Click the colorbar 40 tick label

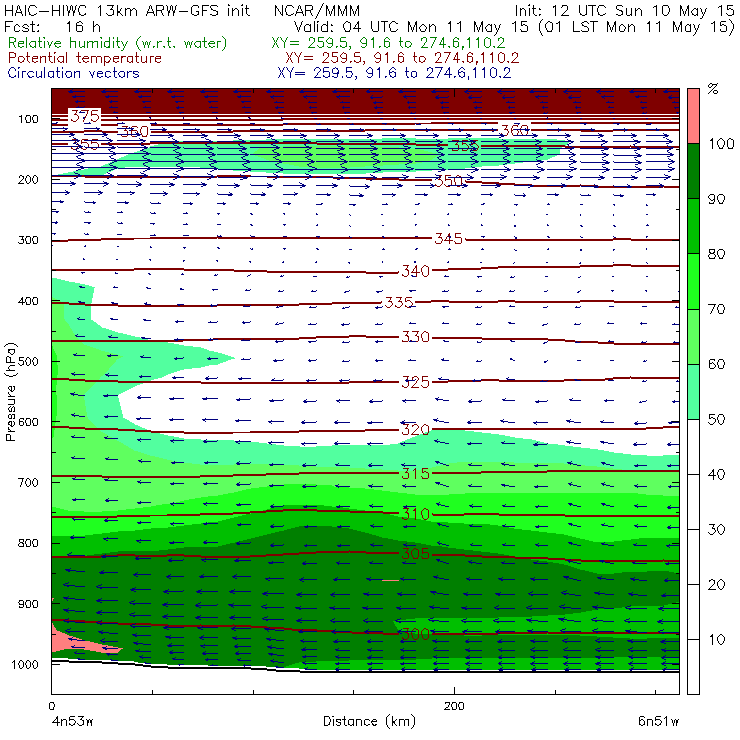pyautogui.click(x=716, y=474)
